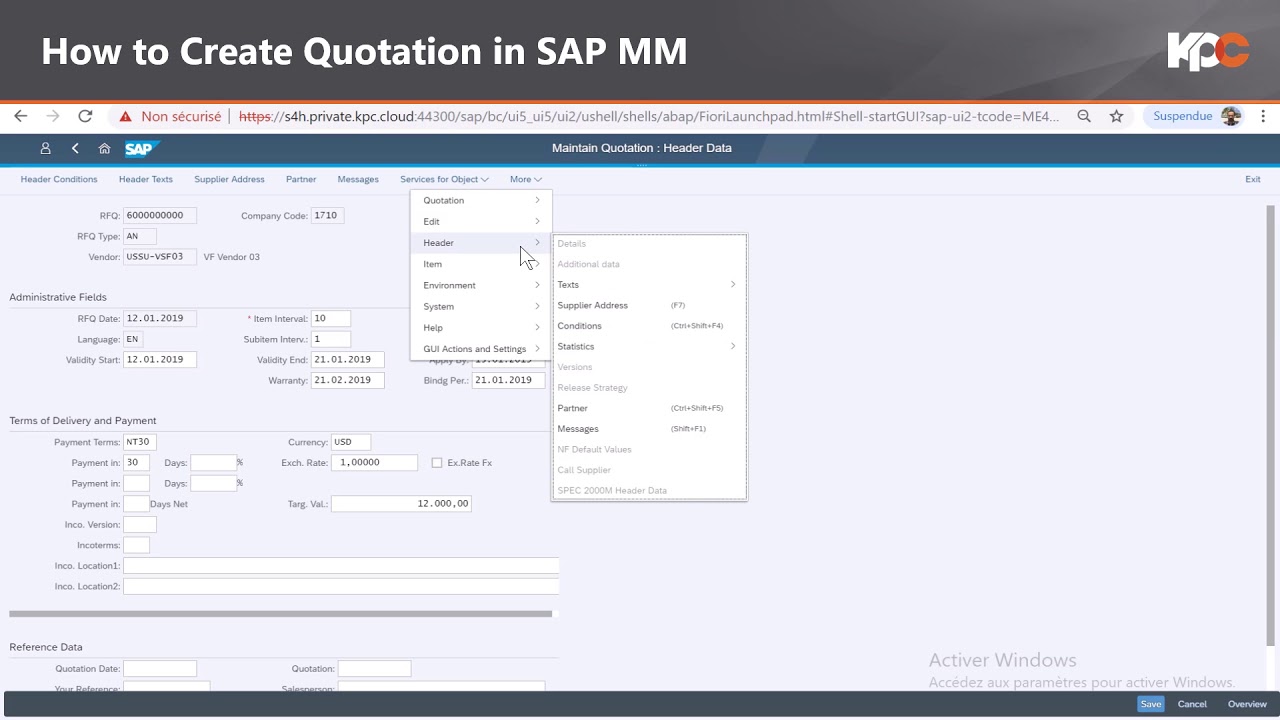
Task: Click the horizontal scrollbar below Inco. Location2
Action: [280, 614]
